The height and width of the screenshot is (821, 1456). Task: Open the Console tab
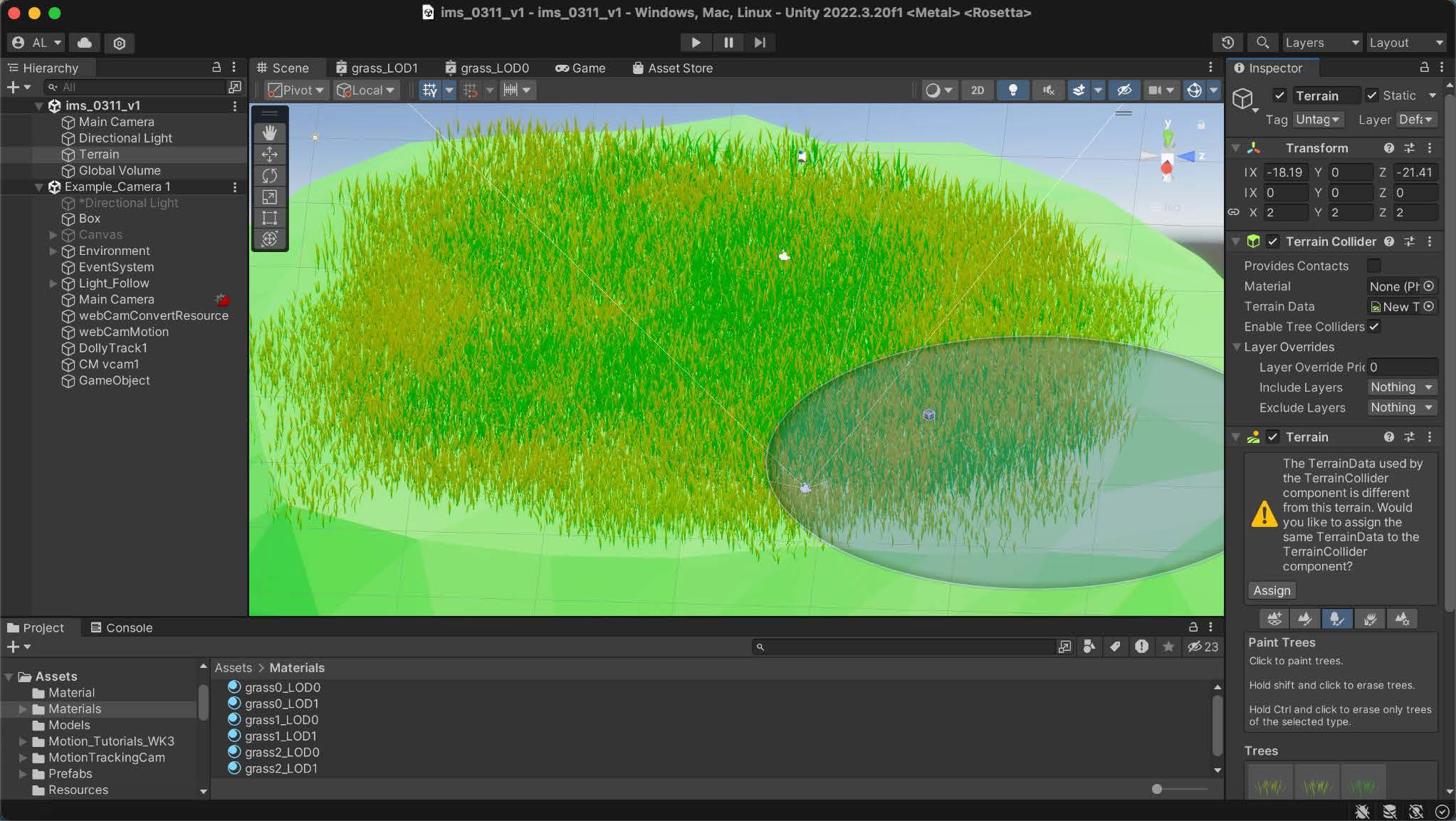pyautogui.click(x=121, y=627)
